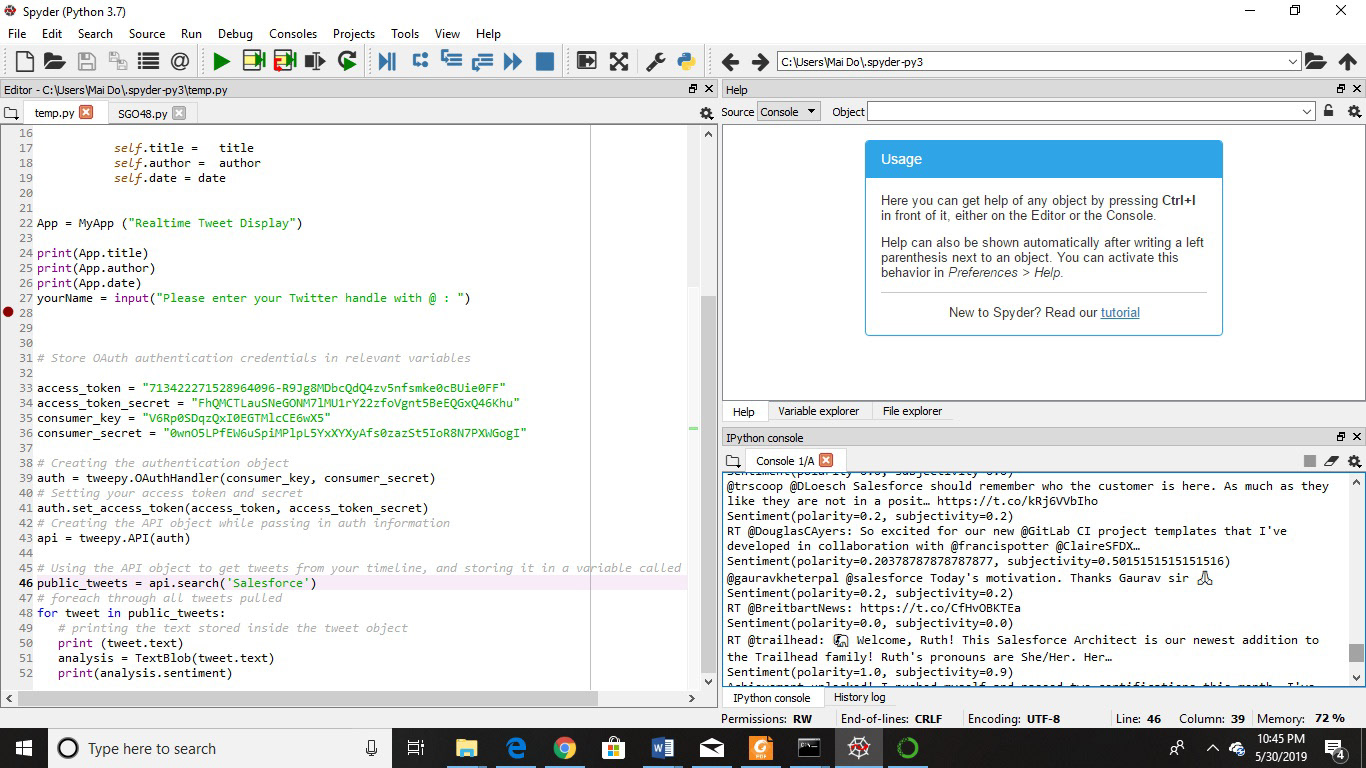This screenshot has width=1366, height=768.
Task: Expand working directory path dropdown
Action: 1293,62
